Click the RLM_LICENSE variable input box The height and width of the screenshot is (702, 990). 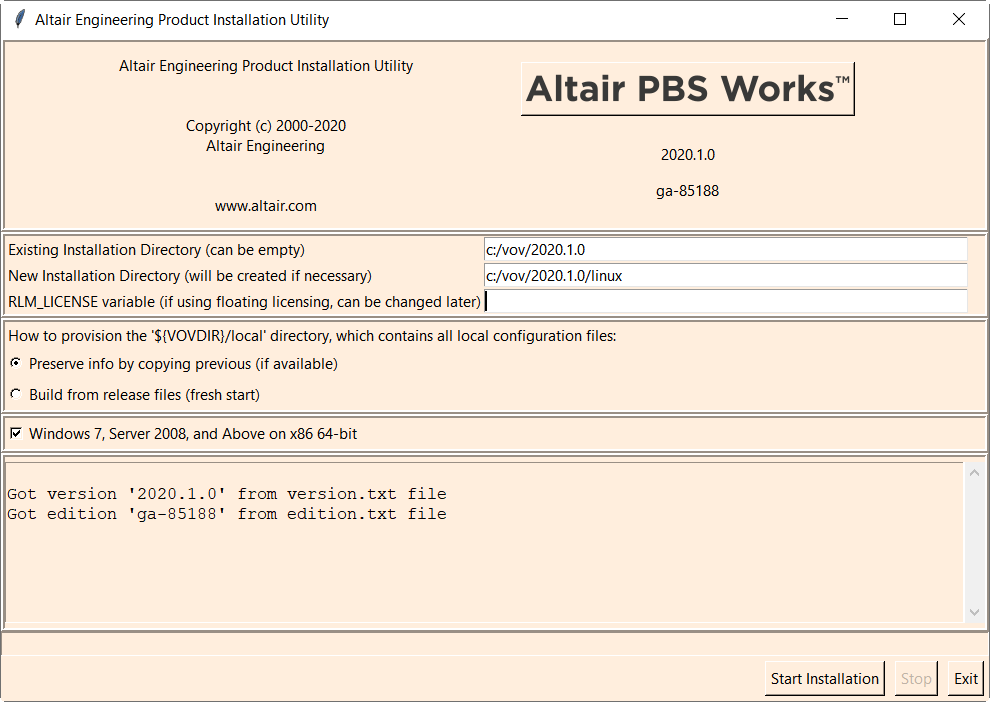[725, 301]
